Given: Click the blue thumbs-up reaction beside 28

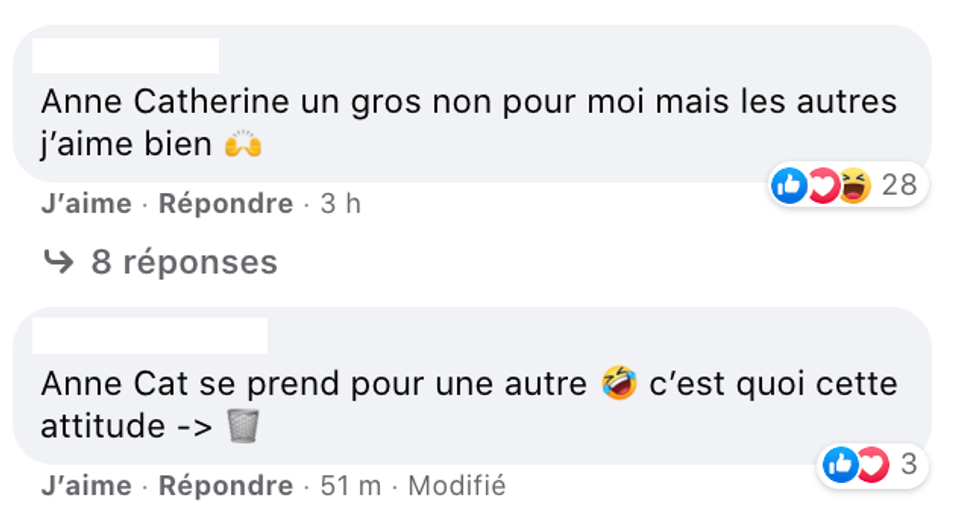Looking at the screenshot, I should pyautogui.click(x=788, y=186).
